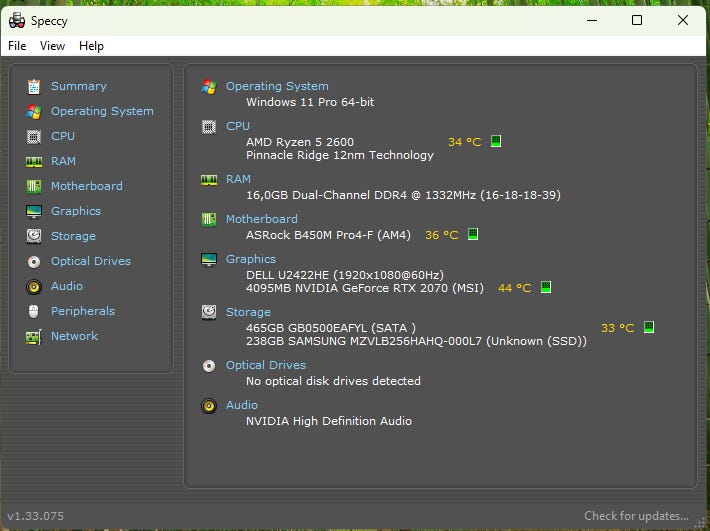Open the File menu
The image size is (710, 531).
click(17, 46)
